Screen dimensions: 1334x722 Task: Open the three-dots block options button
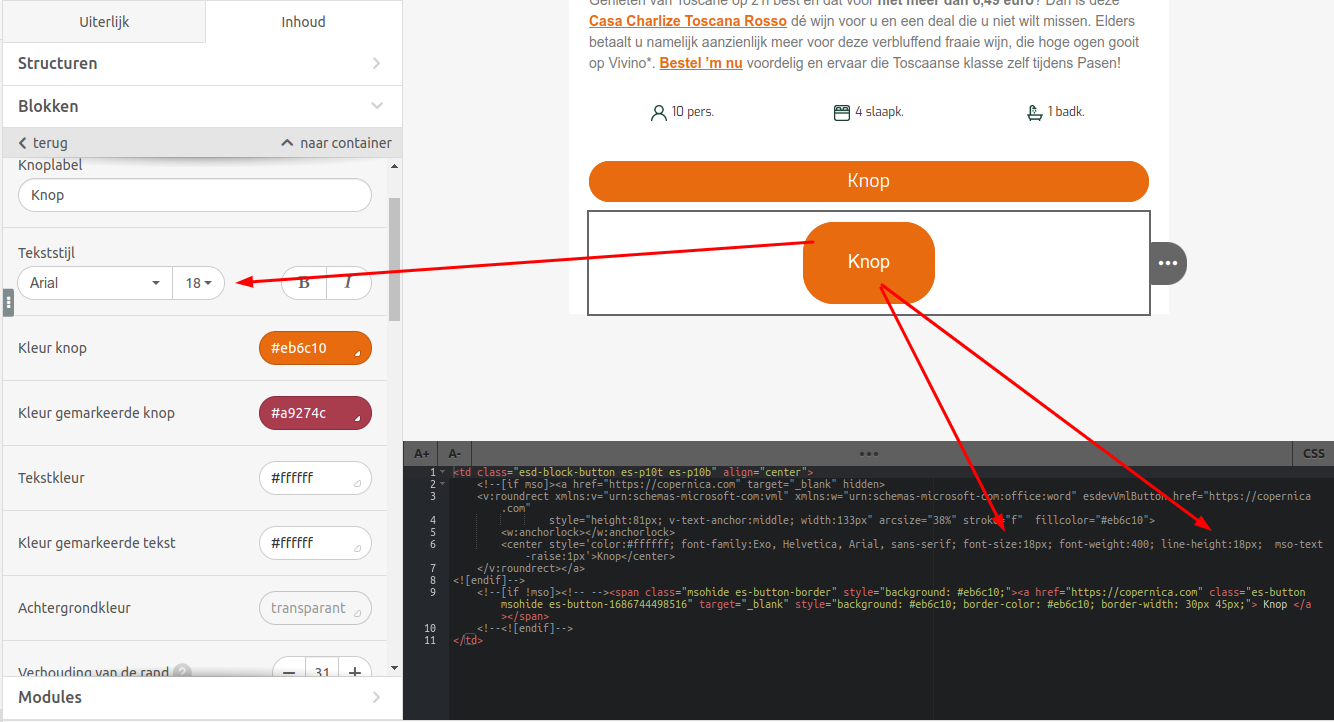[x=1167, y=263]
